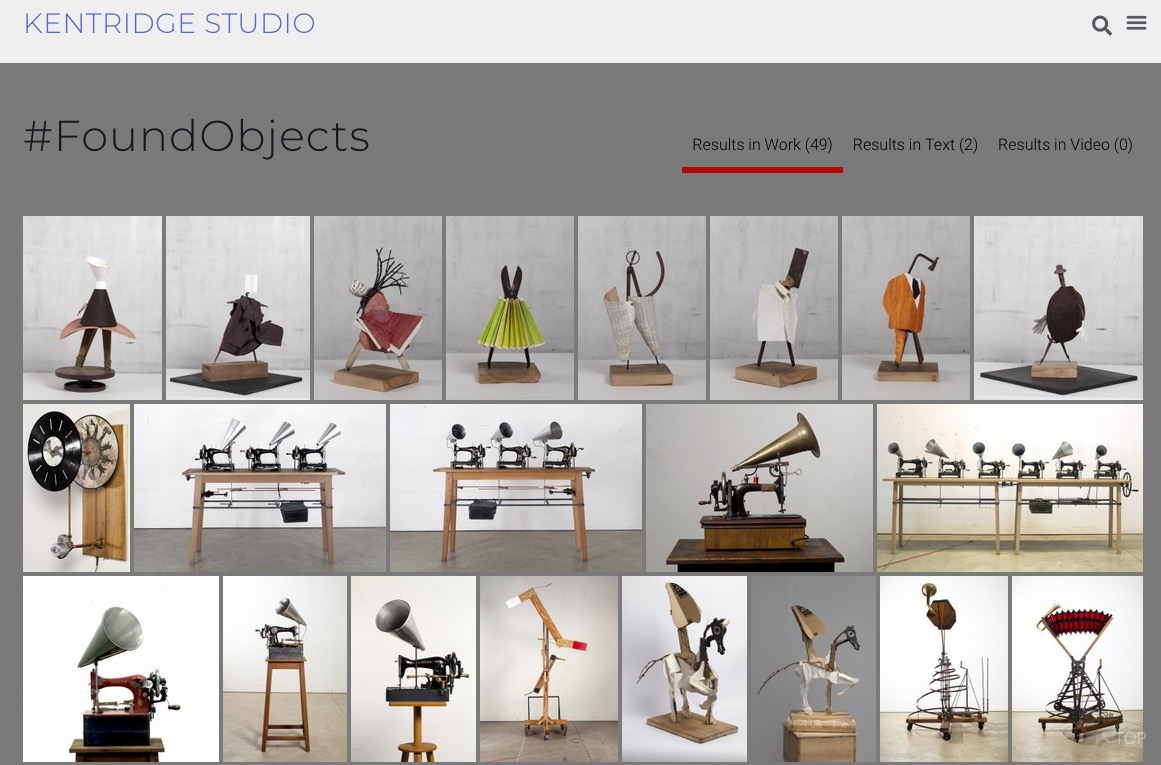Open sewing machine on tall wooden stool thumbnail
Image resolution: width=1161 pixels, height=765 pixels.
(285, 669)
